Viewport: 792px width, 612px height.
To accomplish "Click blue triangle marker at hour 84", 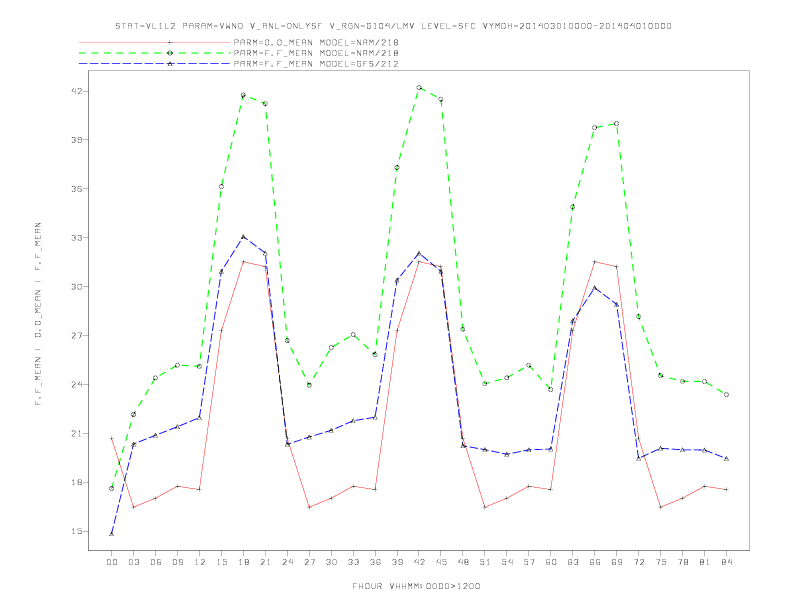I will [x=726, y=458].
